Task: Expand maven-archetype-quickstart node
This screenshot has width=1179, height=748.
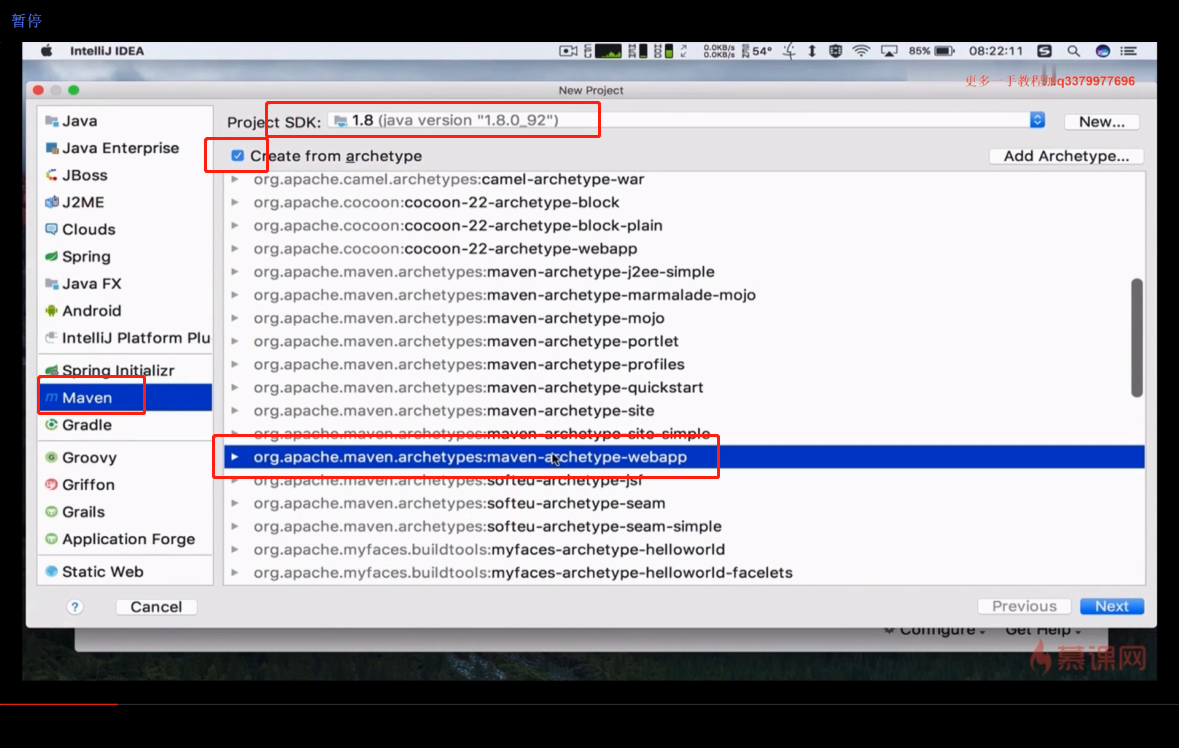Action: coord(235,387)
